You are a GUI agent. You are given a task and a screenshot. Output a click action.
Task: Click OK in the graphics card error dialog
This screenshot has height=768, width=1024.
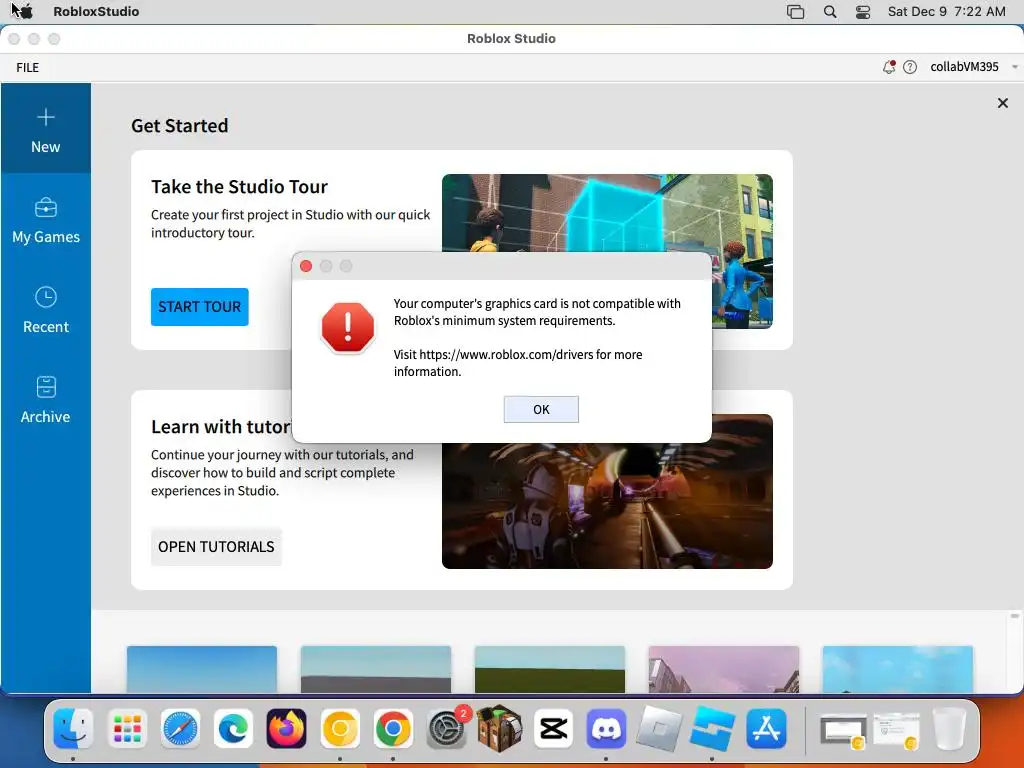coord(541,409)
